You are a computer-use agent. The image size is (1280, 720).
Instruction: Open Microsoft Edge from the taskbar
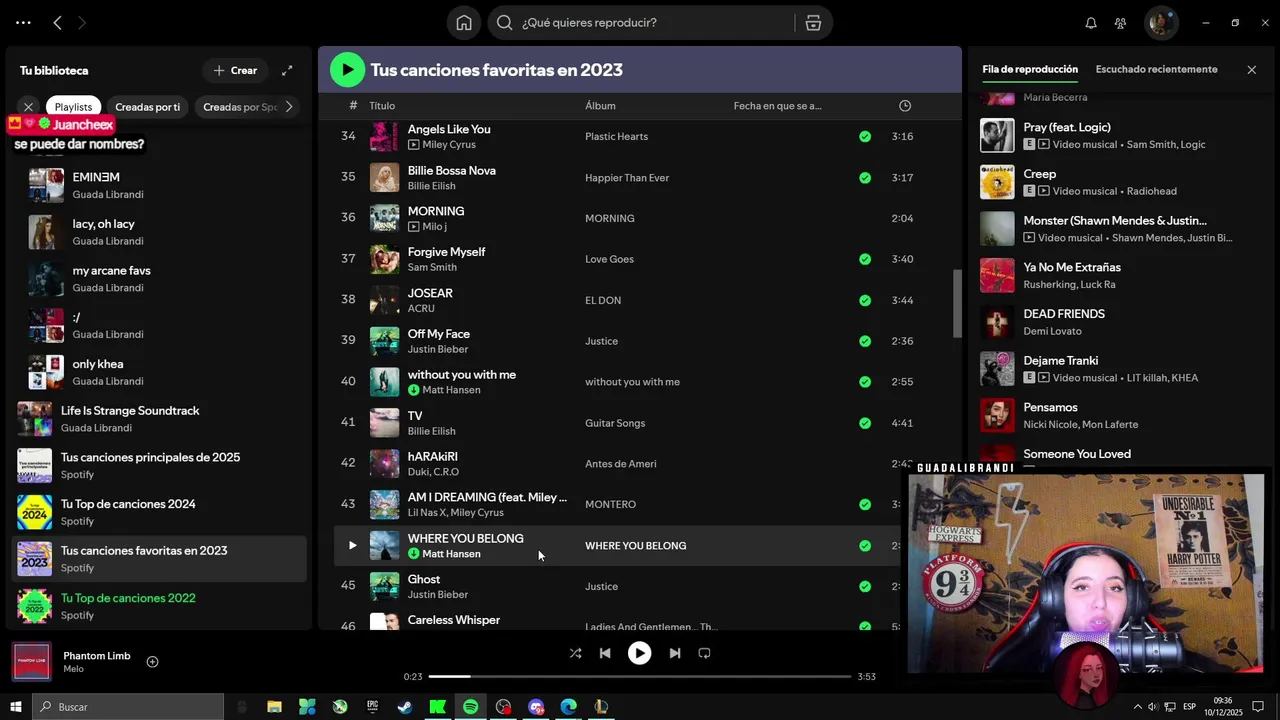click(x=569, y=707)
